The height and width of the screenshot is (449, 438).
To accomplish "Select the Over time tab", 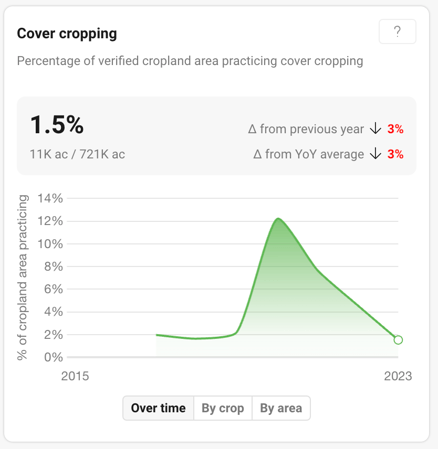I will [158, 408].
